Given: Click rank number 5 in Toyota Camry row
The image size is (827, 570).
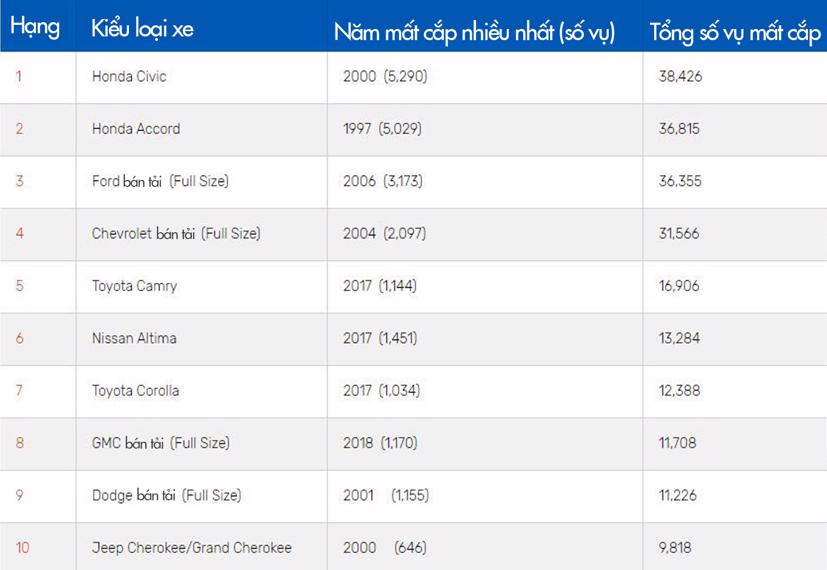Looking at the screenshot, I should pos(20,286).
